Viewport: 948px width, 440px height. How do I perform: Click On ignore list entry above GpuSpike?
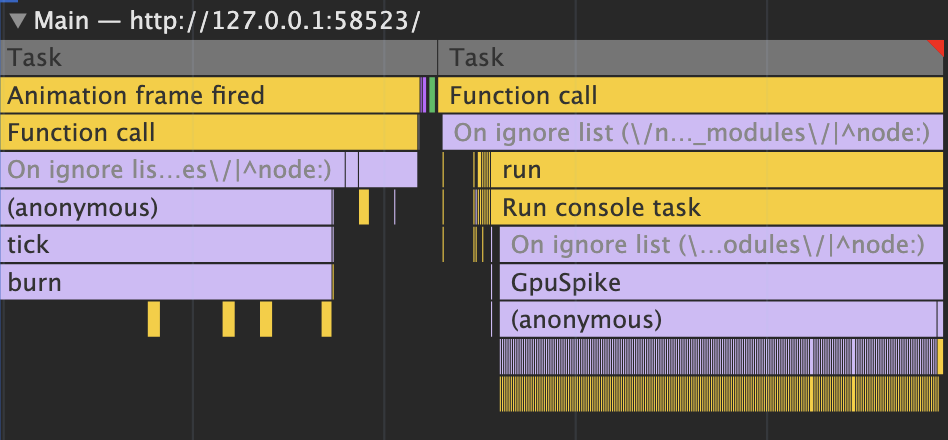pos(720,245)
